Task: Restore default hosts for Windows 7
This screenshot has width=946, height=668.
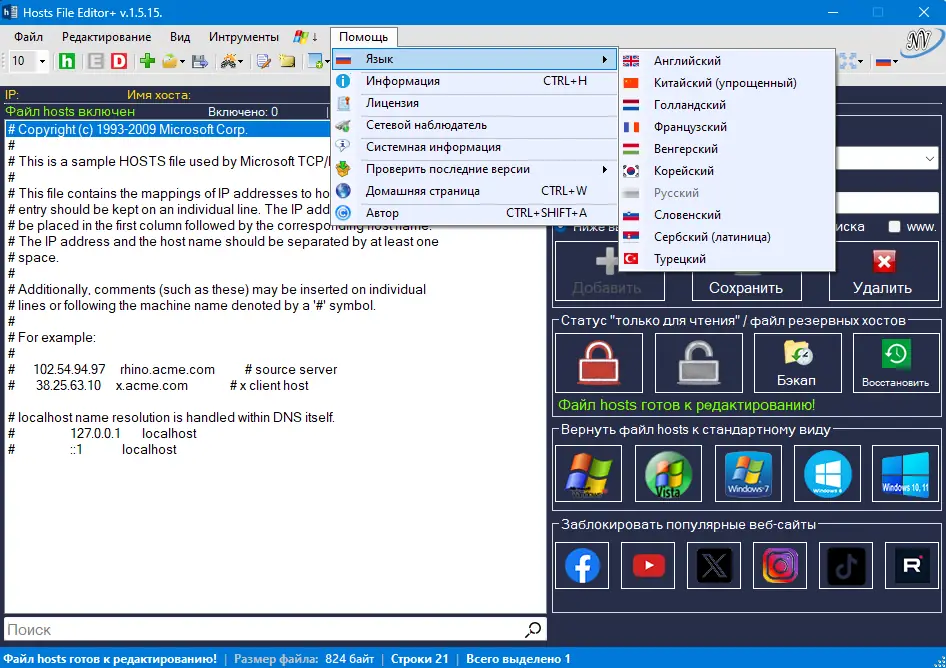Action: tap(748, 474)
